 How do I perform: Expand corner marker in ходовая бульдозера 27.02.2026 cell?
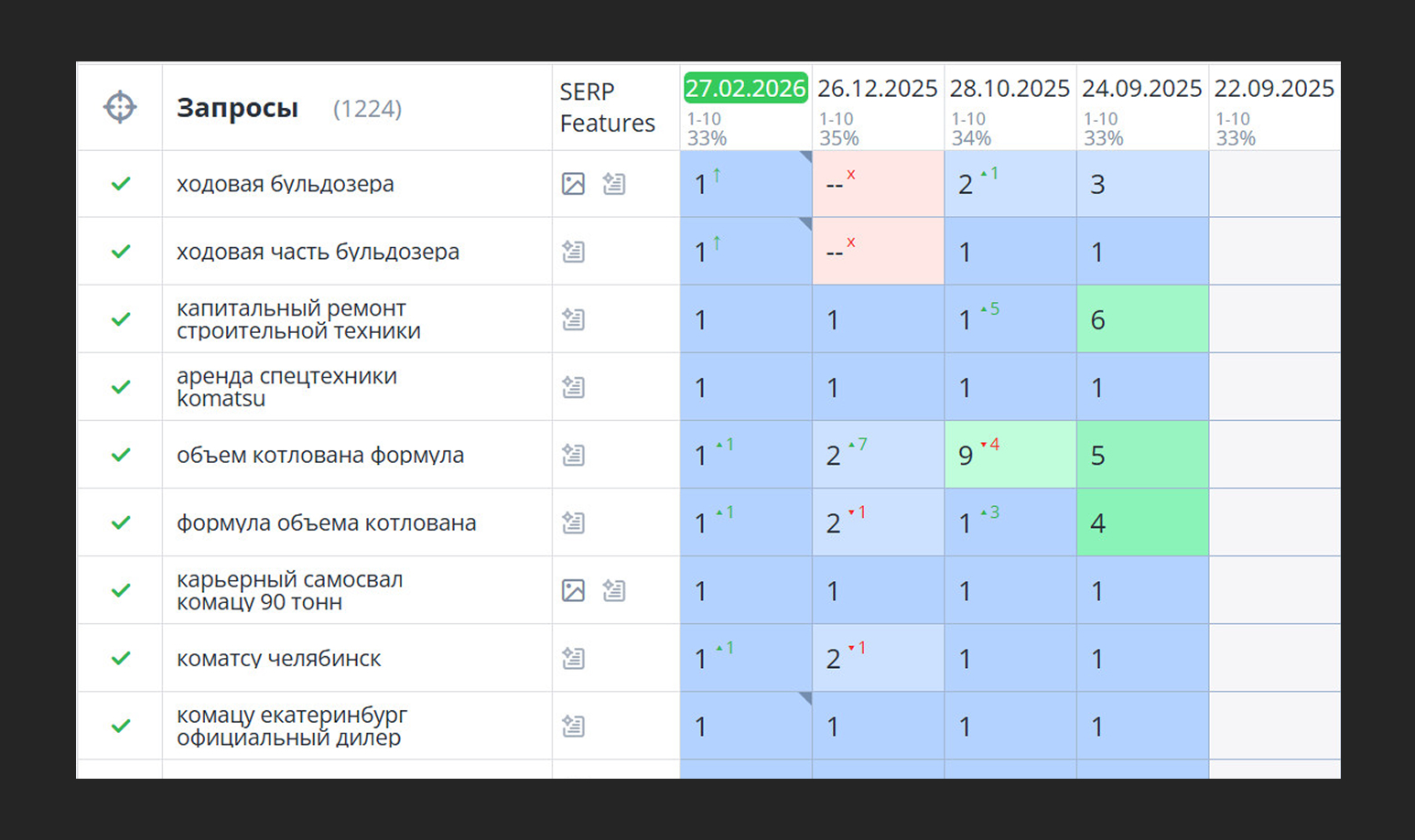(x=805, y=156)
